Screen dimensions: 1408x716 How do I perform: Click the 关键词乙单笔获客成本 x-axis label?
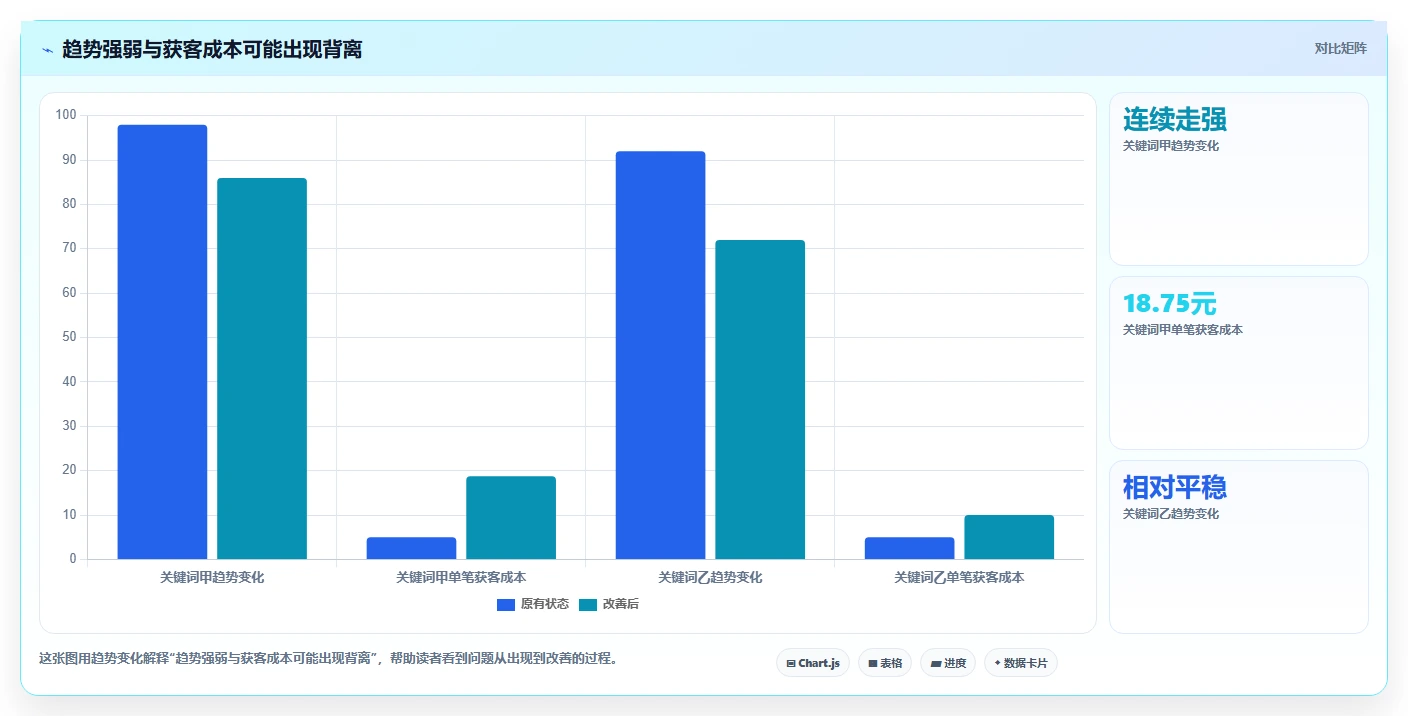pyautogui.click(x=959, y=578)
